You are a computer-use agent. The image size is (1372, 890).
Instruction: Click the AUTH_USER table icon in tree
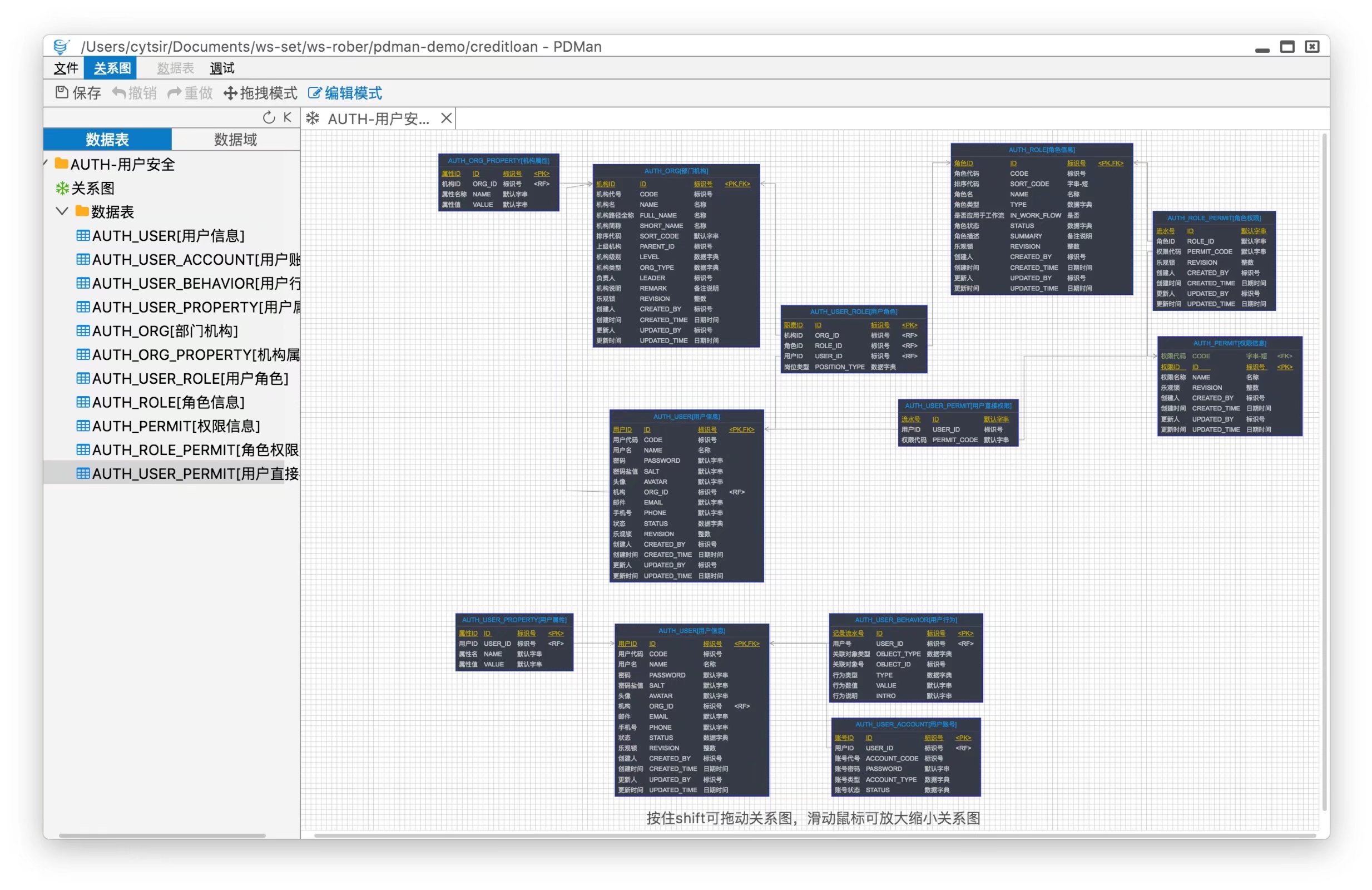coord(83,235)
